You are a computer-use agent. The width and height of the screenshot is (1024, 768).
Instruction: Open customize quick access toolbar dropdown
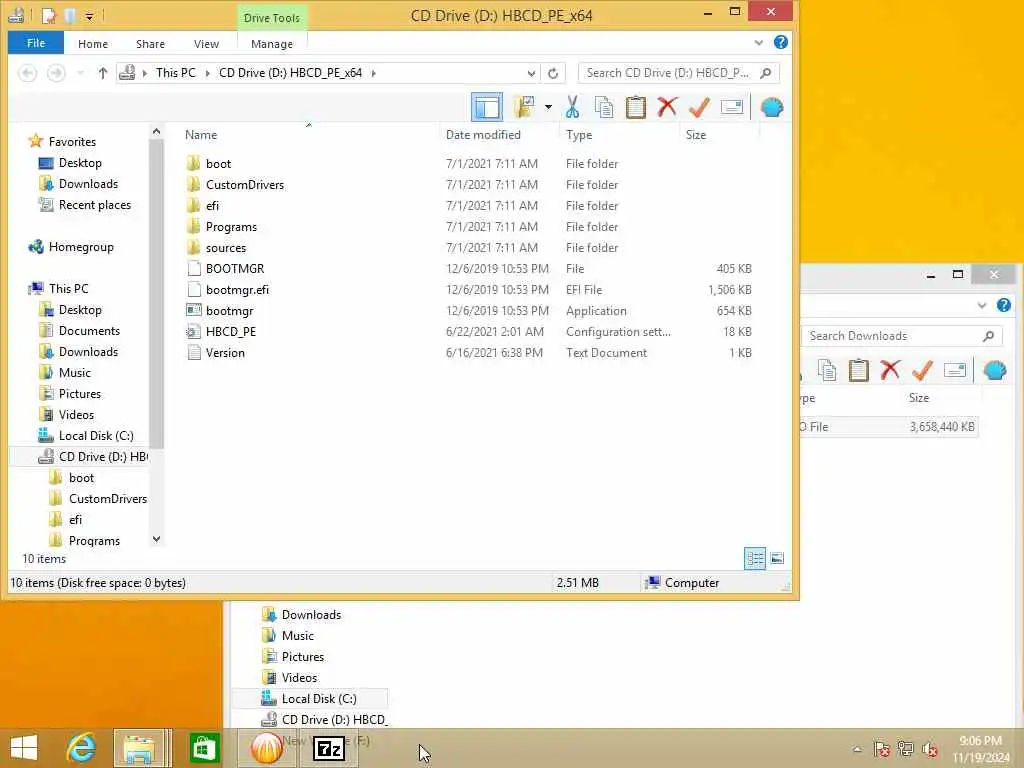(x=89, y=16)
